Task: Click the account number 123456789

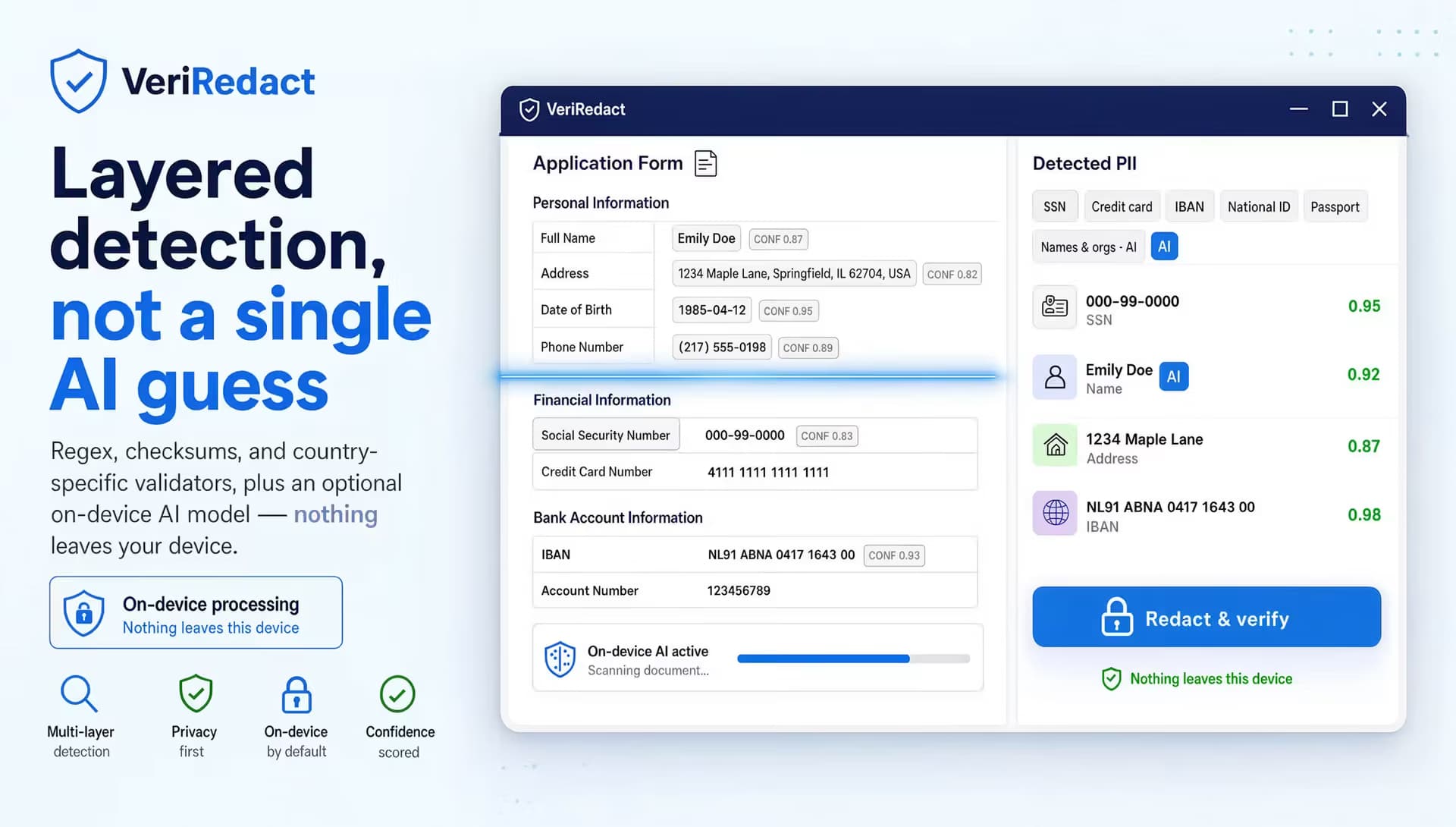Action: (x=739, y=590)
